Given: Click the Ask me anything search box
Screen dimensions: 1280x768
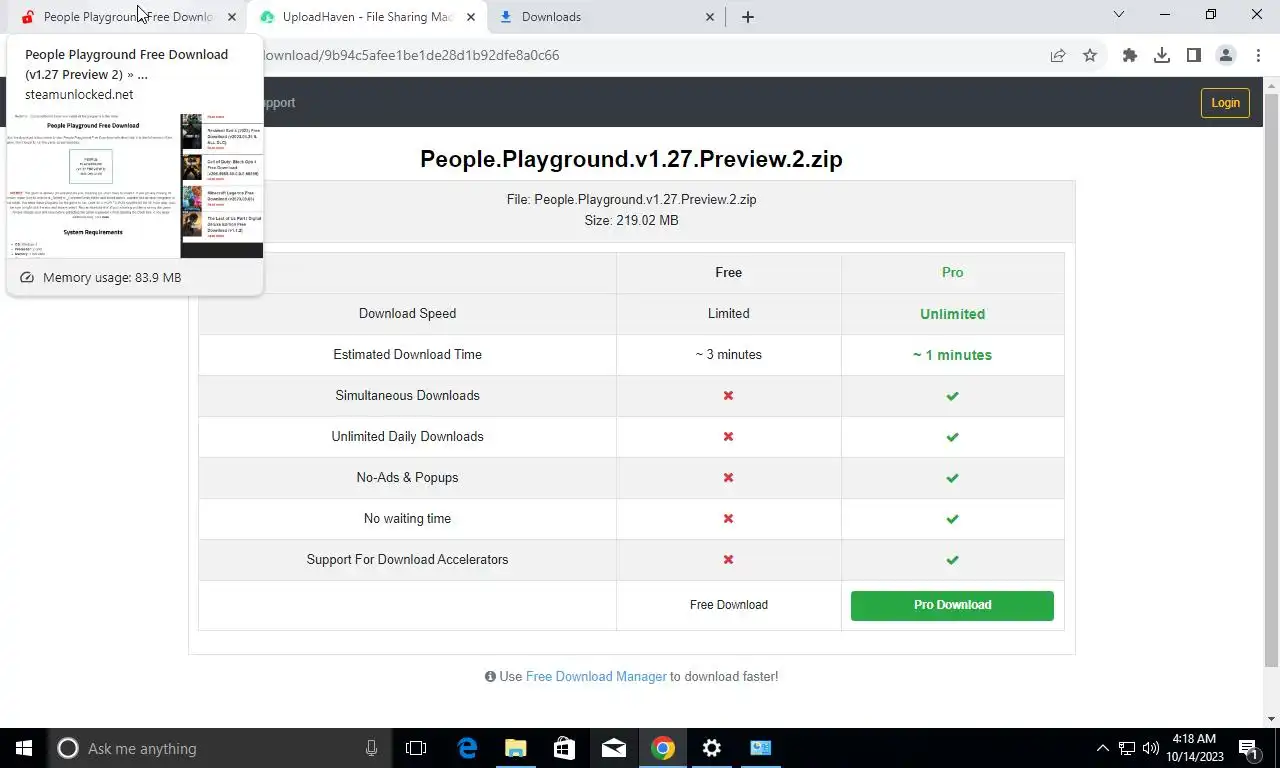Looking at the screenshot, I should click(220, 748).
